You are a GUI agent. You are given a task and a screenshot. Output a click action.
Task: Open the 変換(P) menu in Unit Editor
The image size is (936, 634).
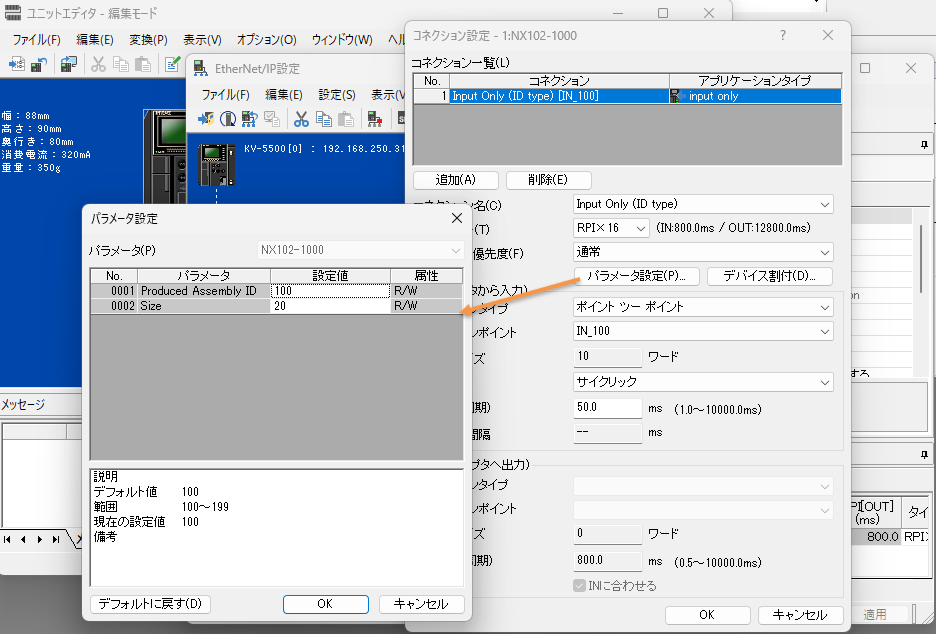148,40
